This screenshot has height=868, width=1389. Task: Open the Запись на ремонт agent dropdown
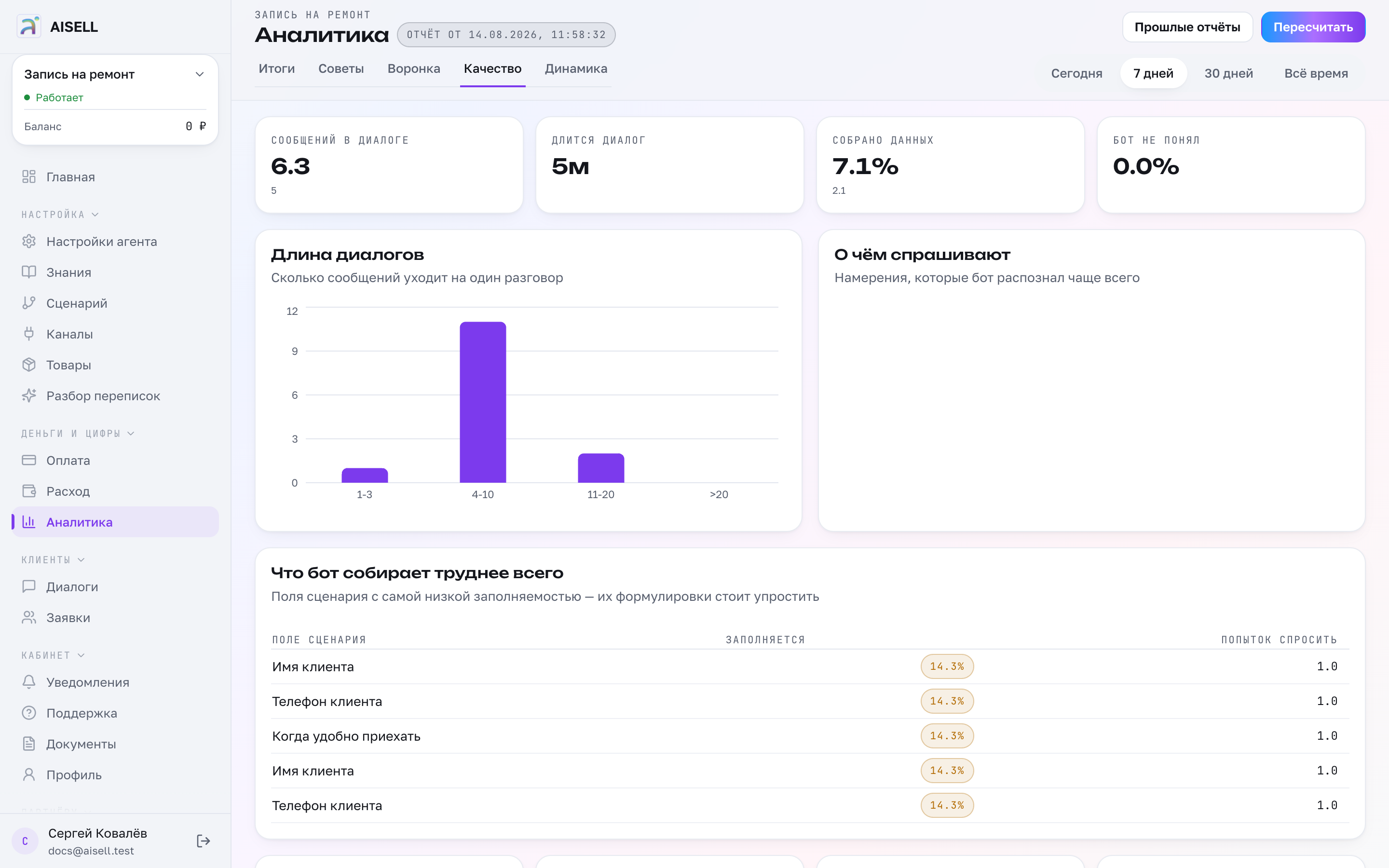115,75
